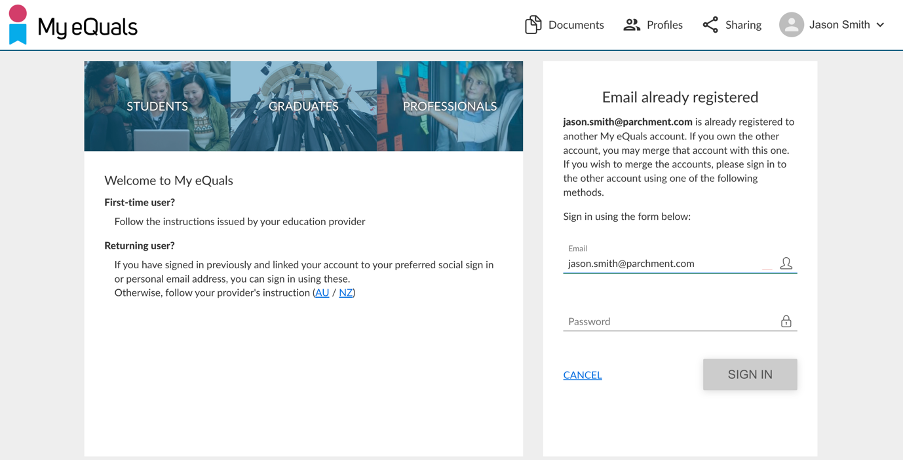This screenshot has width=904, height=460.
Task: Click the 'Welcome to My eQuals' heading
Action: coord(169,180)
